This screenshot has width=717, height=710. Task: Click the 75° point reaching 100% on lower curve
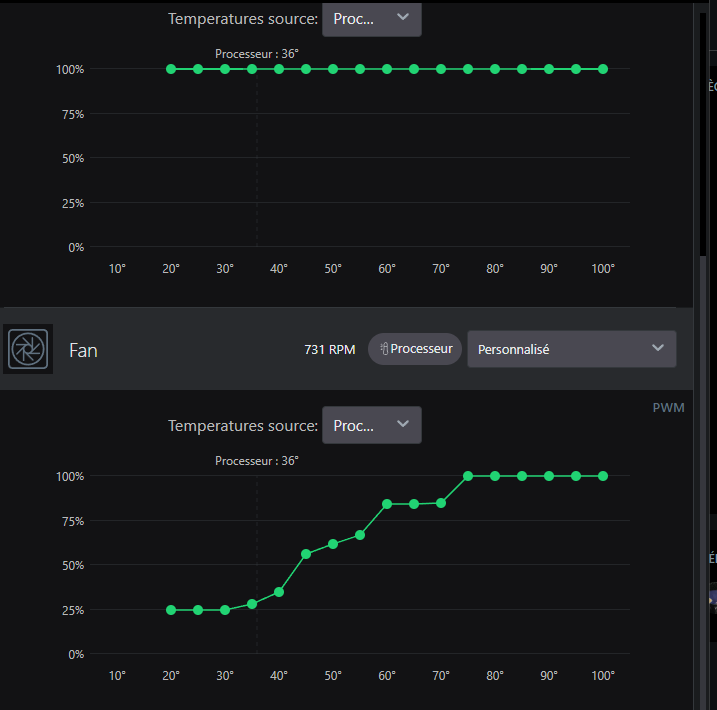[x=468, y=476]
